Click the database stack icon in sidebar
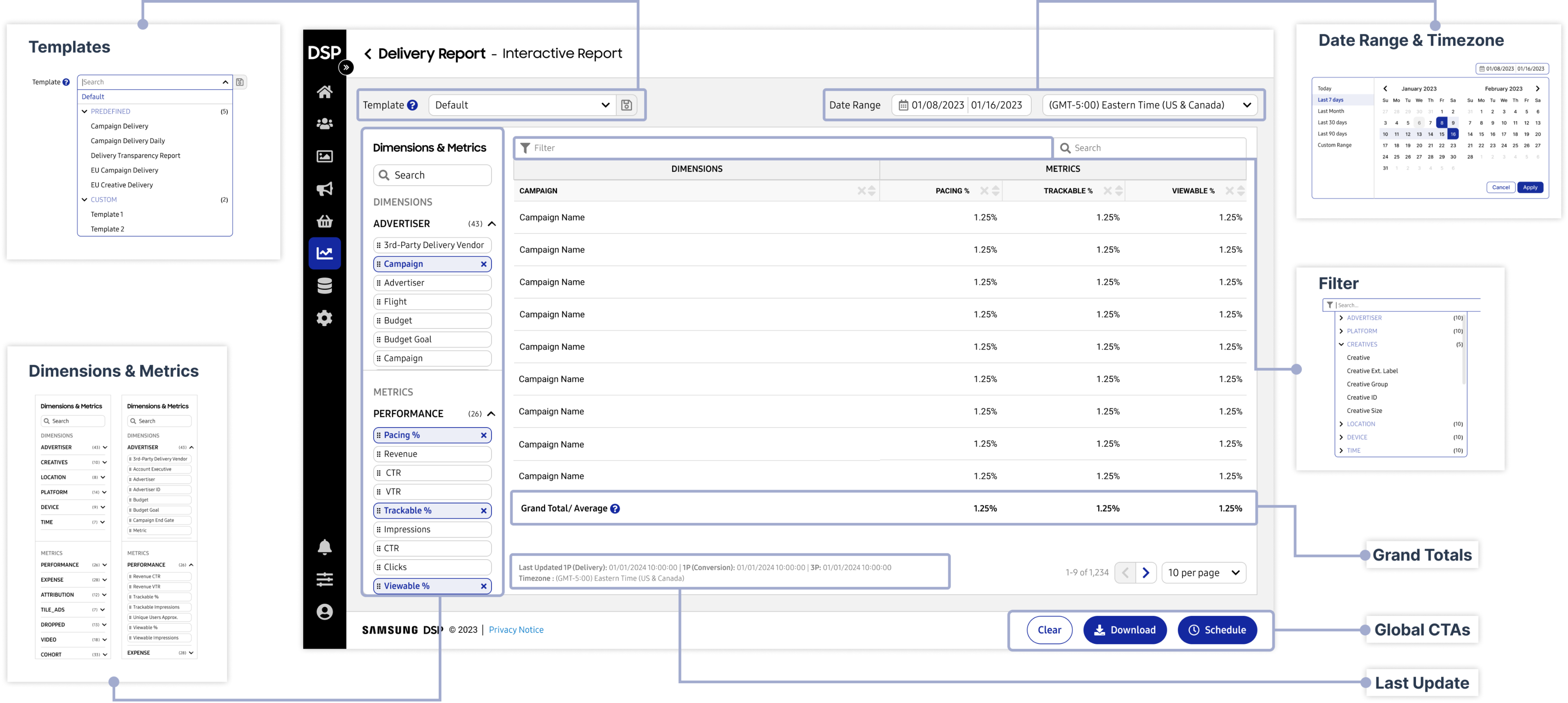 click(x=324, y=286)
